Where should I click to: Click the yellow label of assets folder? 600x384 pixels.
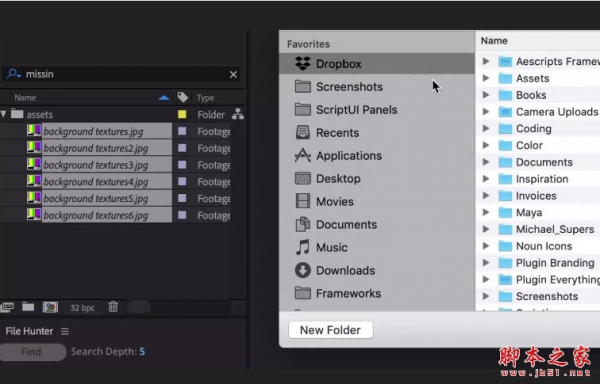coord(182,114)
